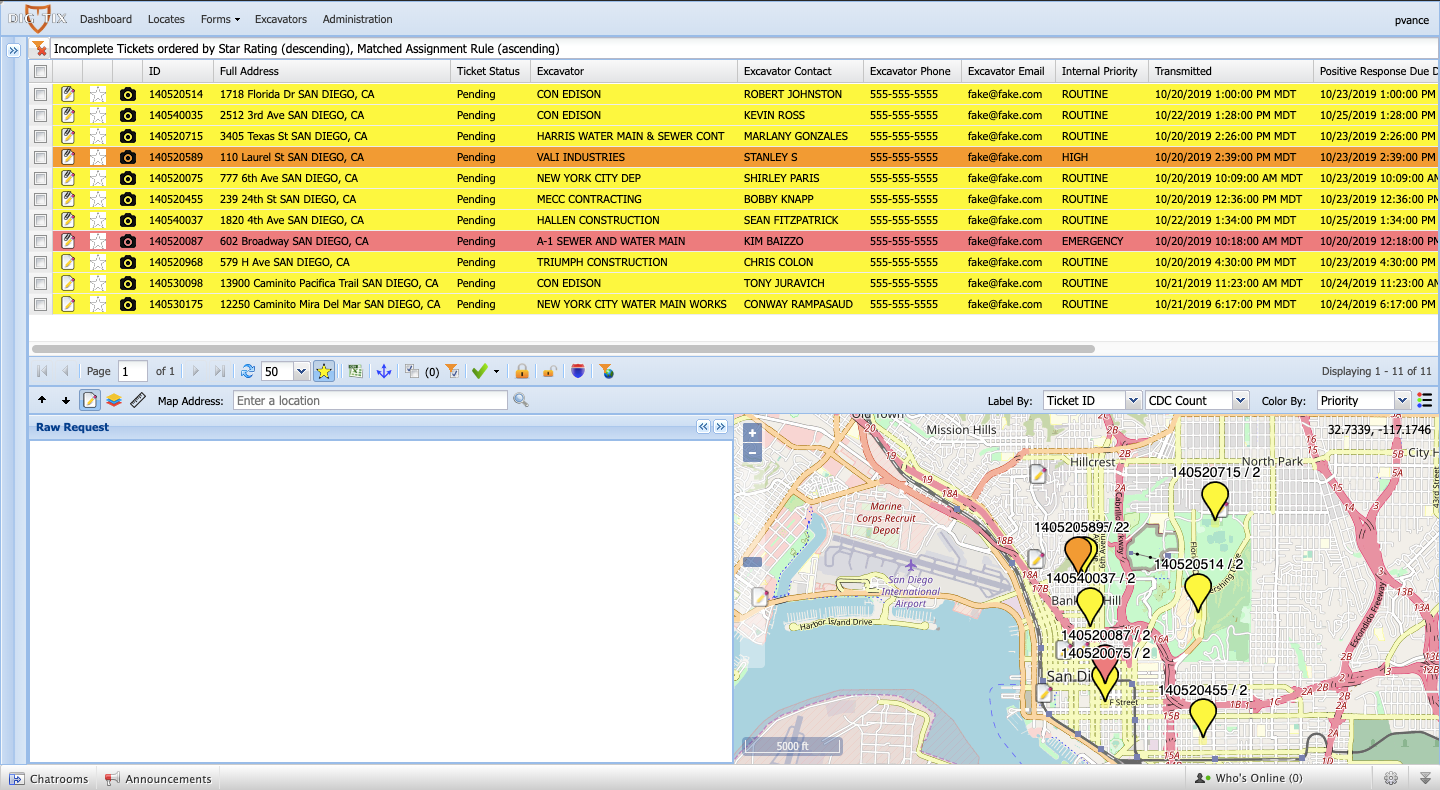Open the Forms menu

(219, 19)
